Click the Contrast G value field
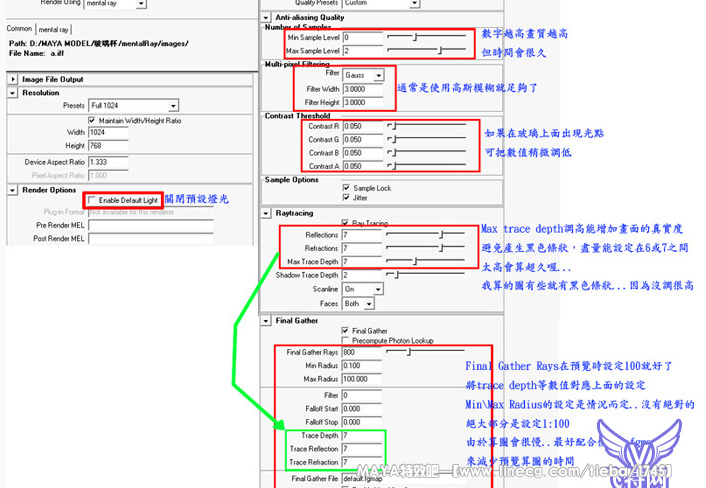The width and height of the screenshot is (706, 488). pyautogui.click(x=363, y=140)
